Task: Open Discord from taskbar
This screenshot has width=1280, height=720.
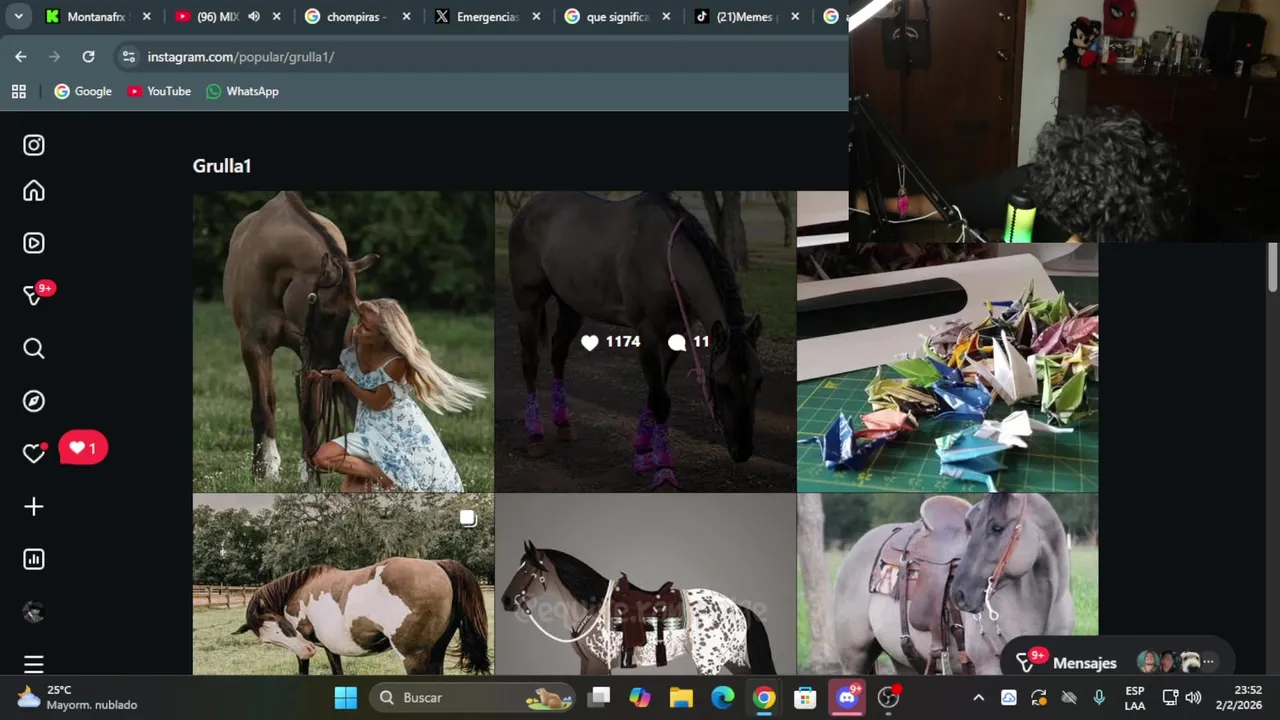Action: [847, 697]
